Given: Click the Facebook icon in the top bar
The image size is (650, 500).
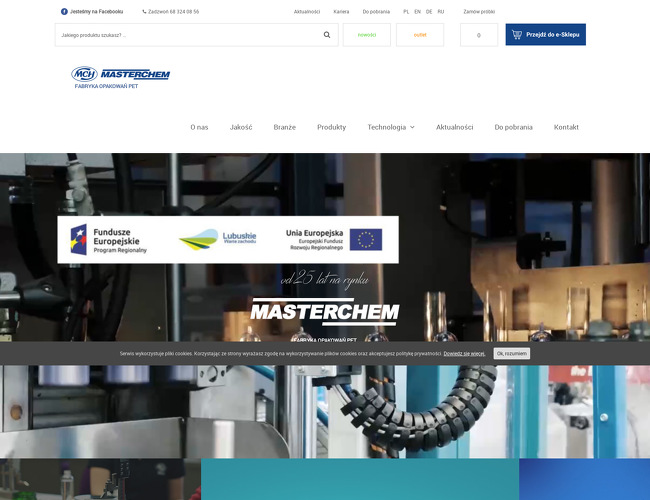Looking at the screenshot, I should [x=64, y=12].
